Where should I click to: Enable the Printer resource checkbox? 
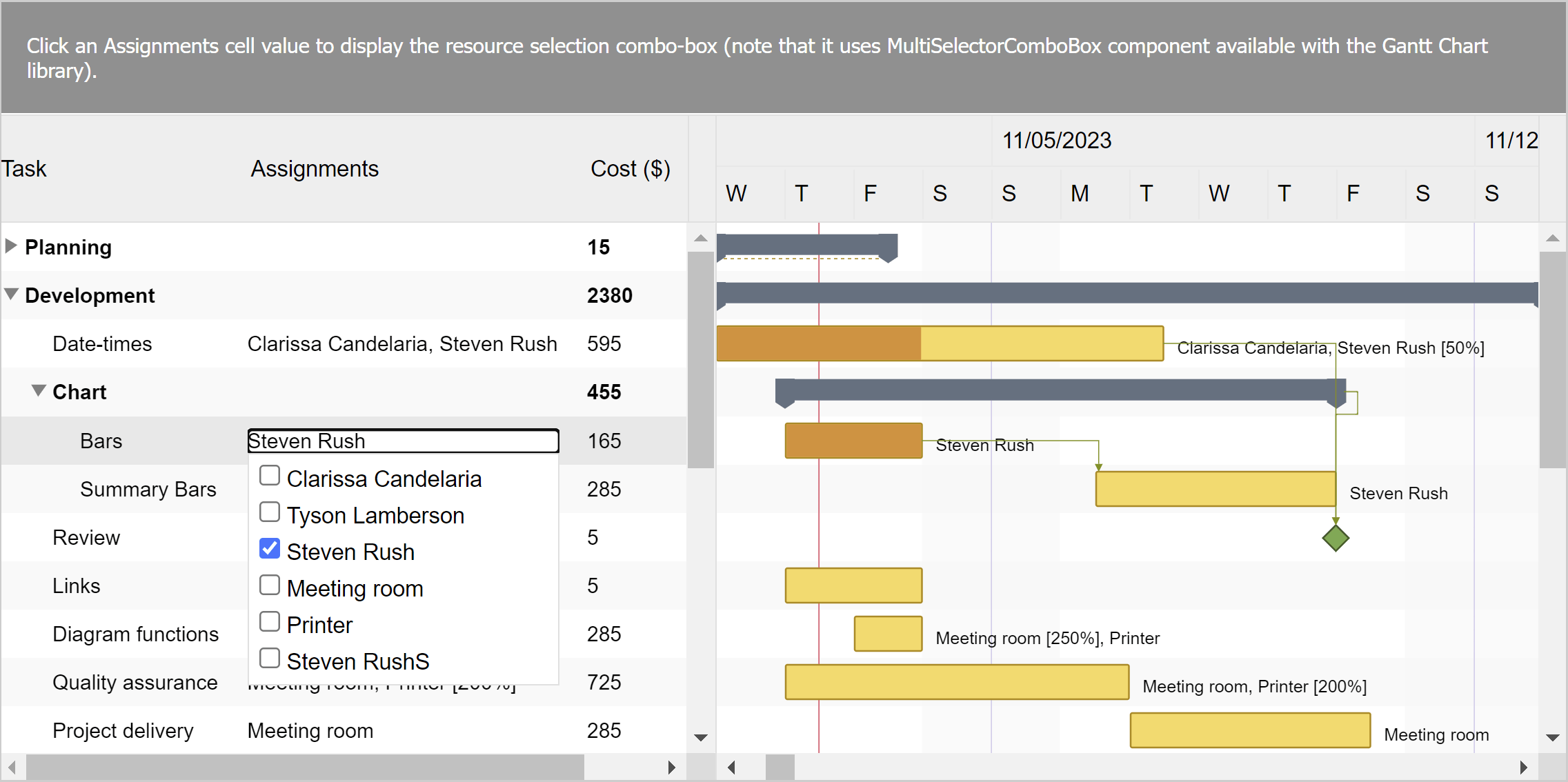tap(269, 621)
